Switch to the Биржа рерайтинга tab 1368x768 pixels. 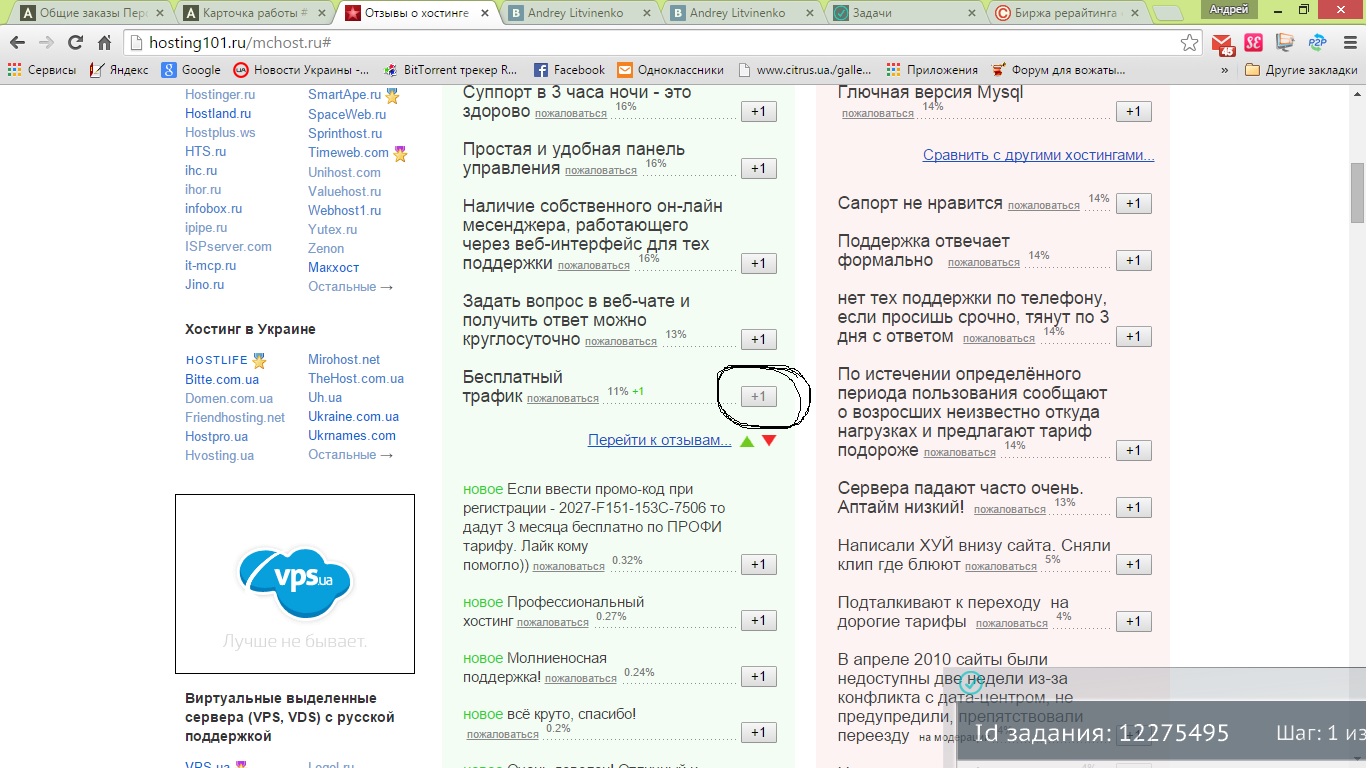tap(1068, 13)
